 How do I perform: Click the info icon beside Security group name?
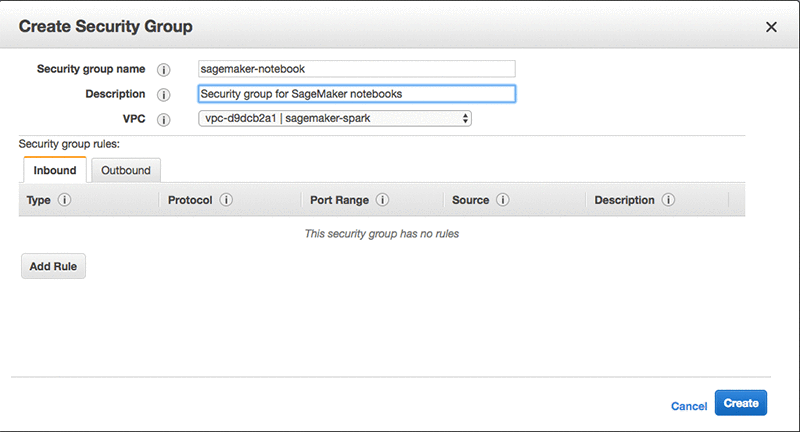pyautogui.click(x=163, y=70)
